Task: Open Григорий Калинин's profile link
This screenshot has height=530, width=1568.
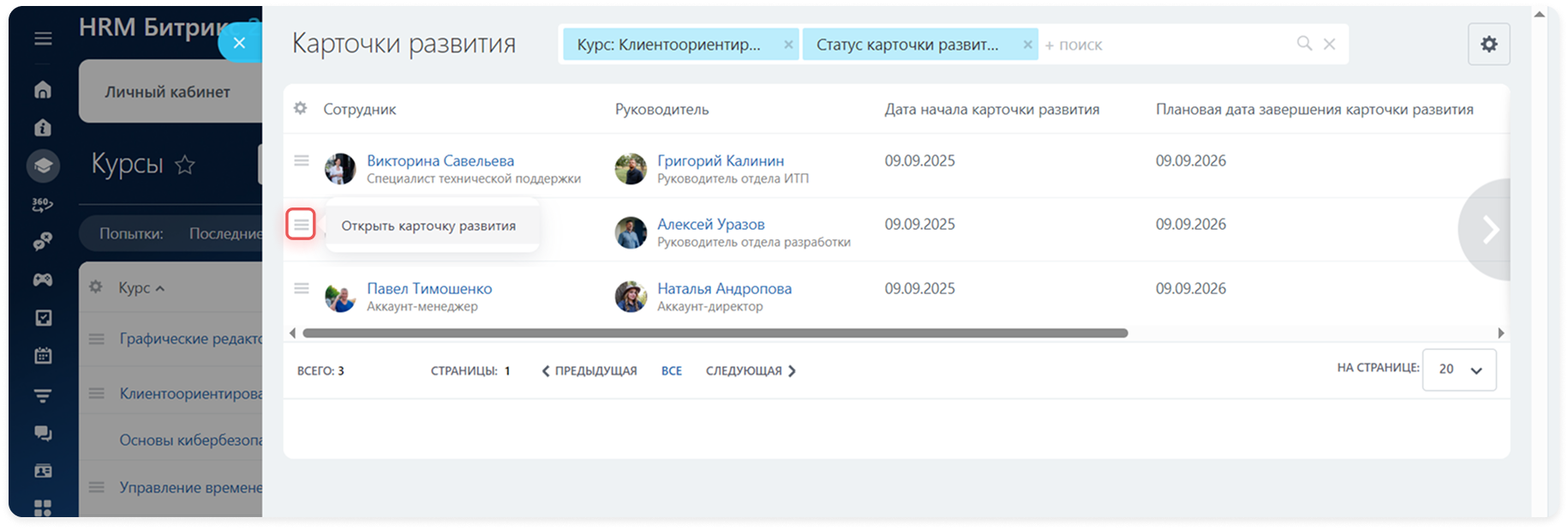Action: 720,160
